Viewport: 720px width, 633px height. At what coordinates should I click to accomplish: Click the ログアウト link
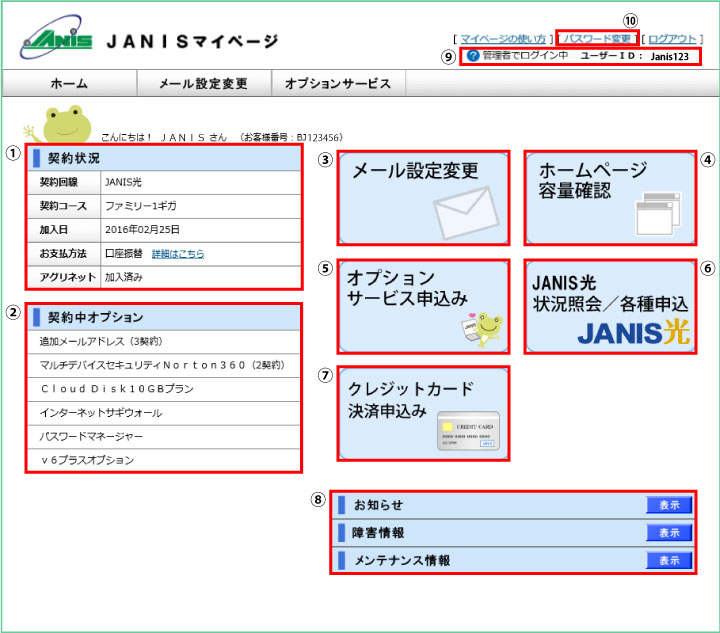[672, 39]
